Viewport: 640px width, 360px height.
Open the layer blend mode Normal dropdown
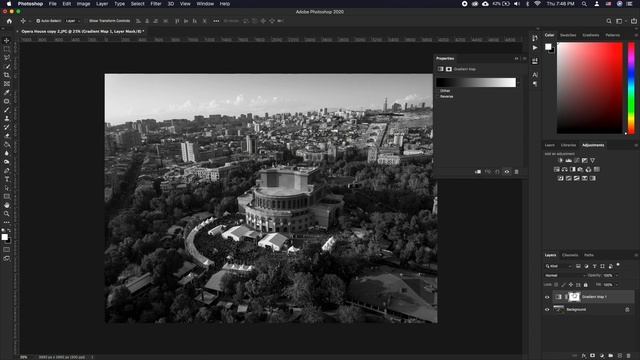point(564,276)
